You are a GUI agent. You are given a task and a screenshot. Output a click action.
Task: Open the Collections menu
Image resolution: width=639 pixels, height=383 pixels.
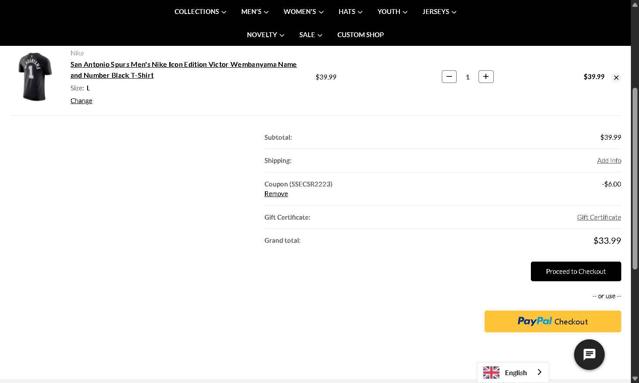click(x=200, y=11)
